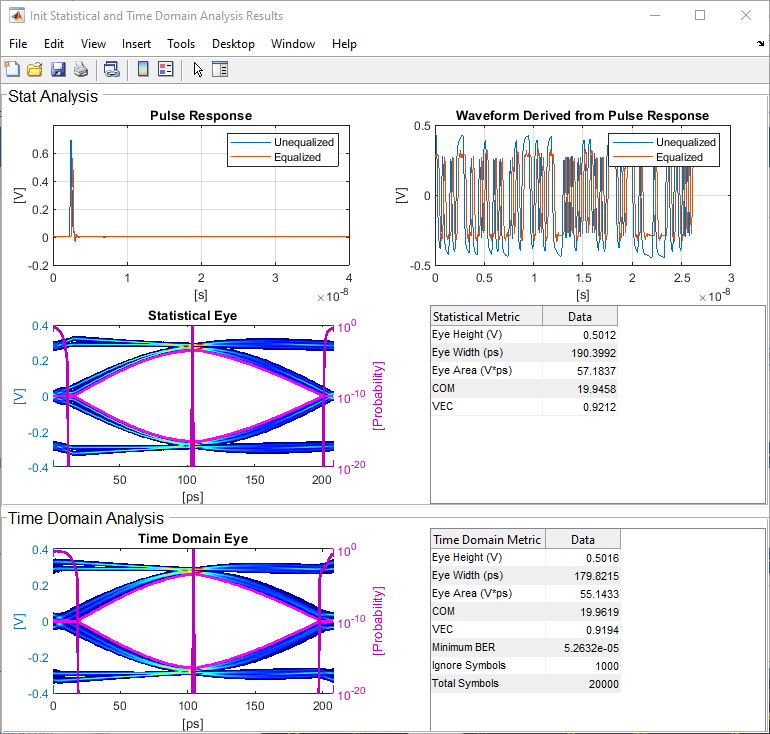Expand the Tools menu
This screenshot has height=734, width=770.
tap(181, 44)
